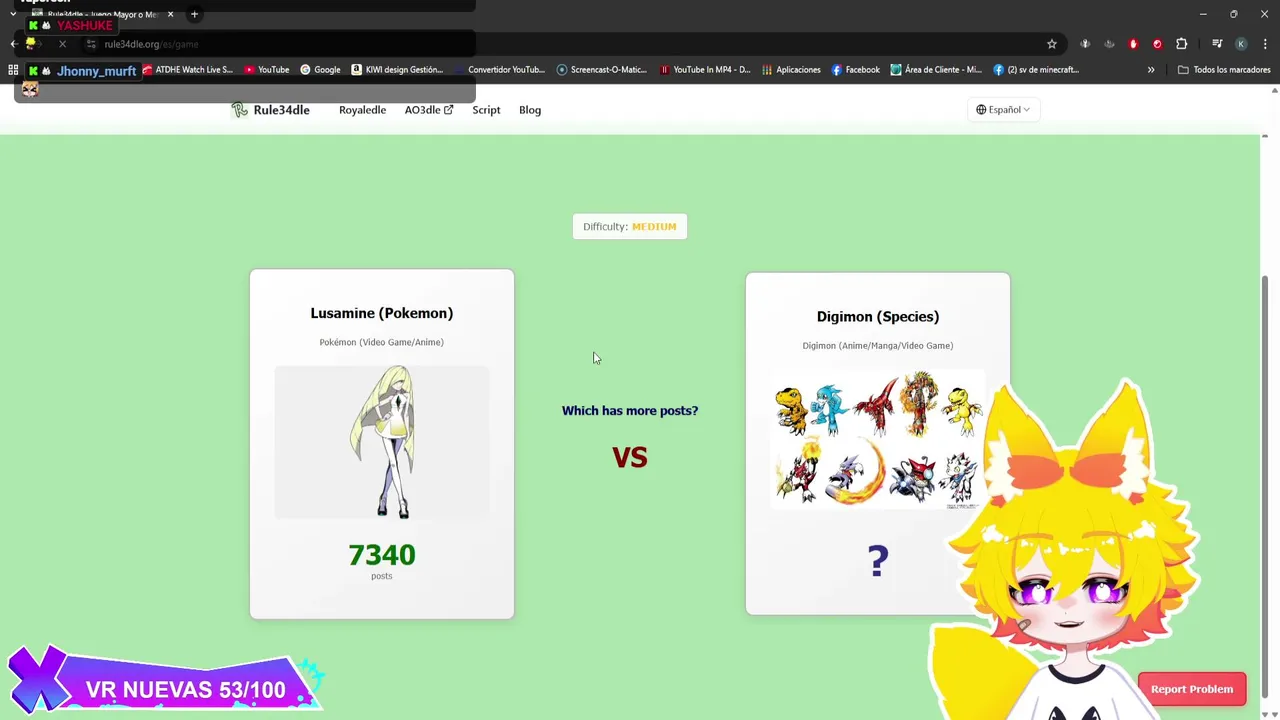Click the Digimon species image
The height and width of the screenshot is (720, 1280).
tap(878, 440)
